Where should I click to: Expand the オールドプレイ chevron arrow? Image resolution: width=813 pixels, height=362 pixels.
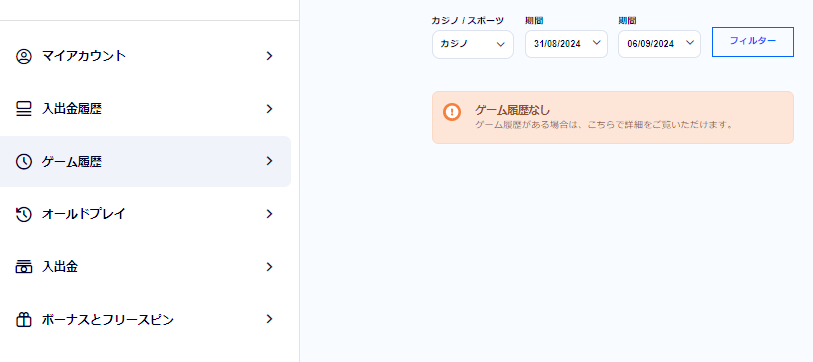pos(269,214)
